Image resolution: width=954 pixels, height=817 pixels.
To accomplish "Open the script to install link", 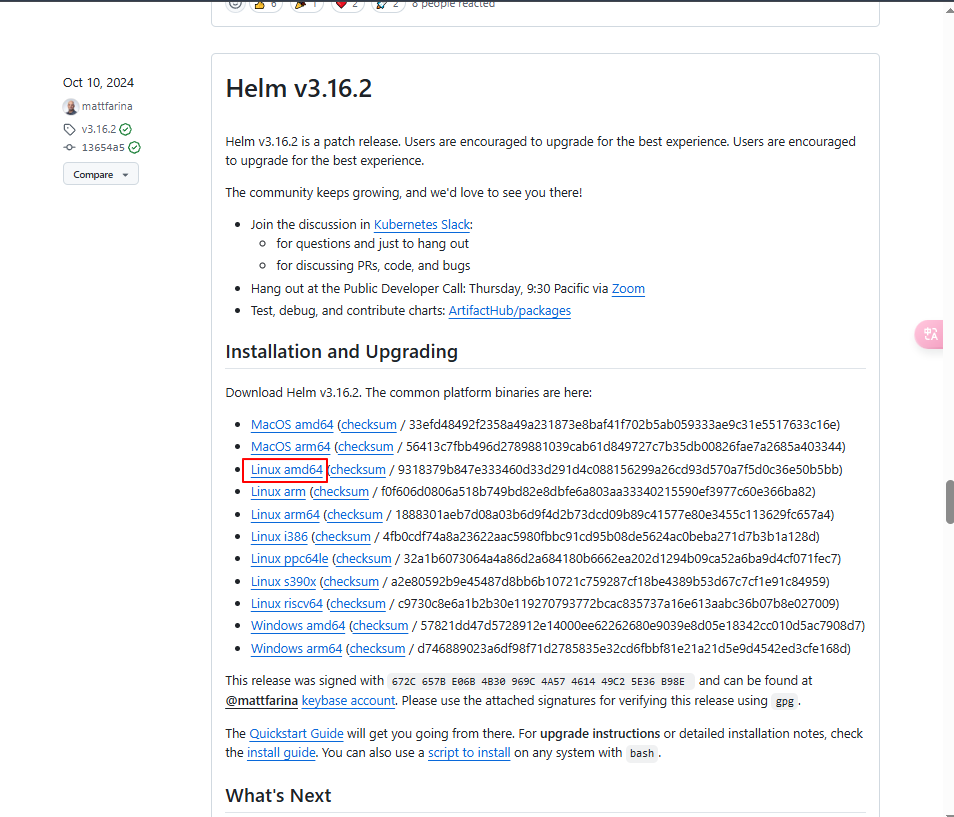I will click(x=469, y=753).
